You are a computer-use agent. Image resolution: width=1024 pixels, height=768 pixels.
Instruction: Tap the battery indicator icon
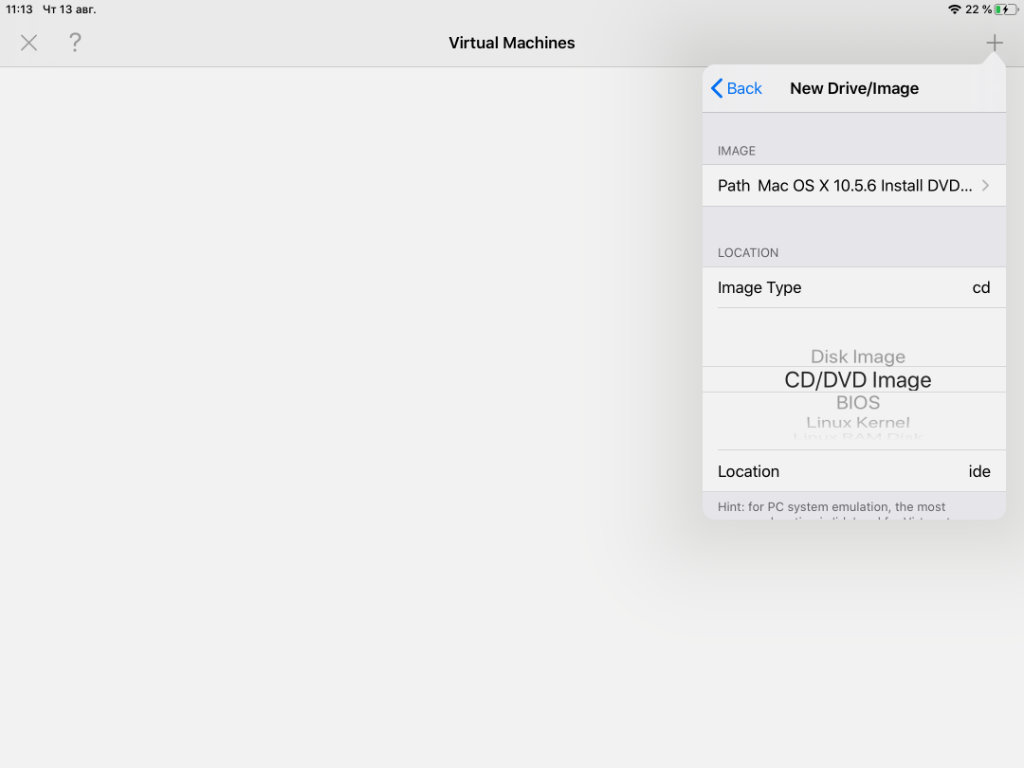(x=1004, y=9)
